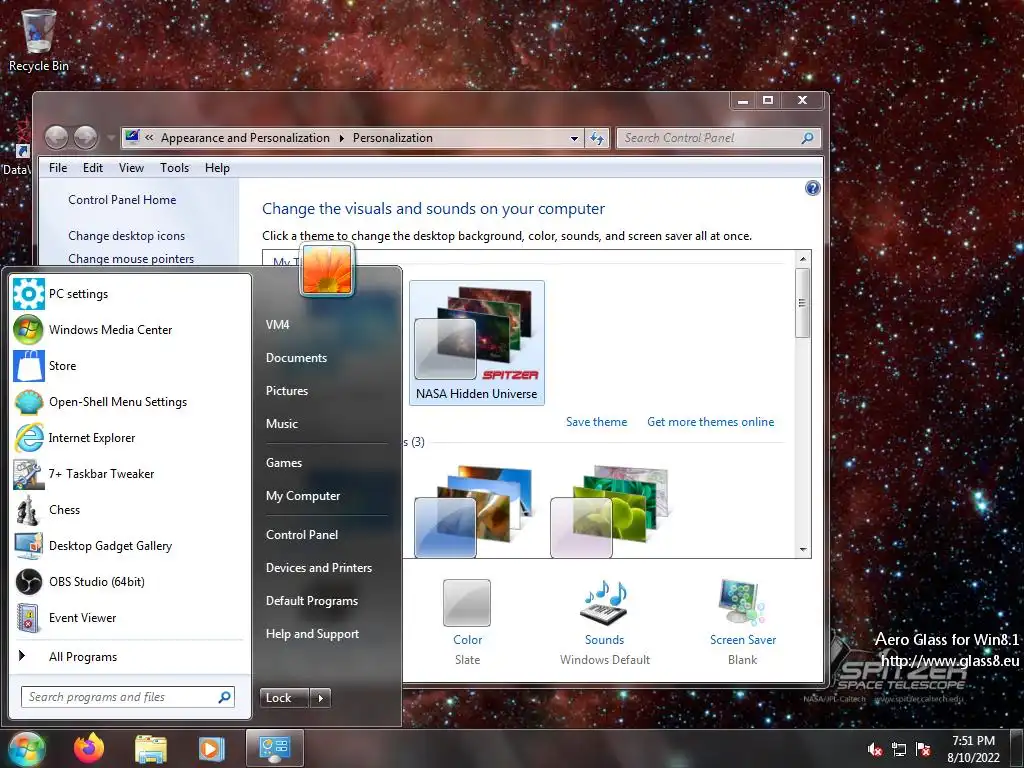Screen dimensions: 1024x768
Task: Click the Show desktop taskbar strip
Action: click(x=1017, y=749)
